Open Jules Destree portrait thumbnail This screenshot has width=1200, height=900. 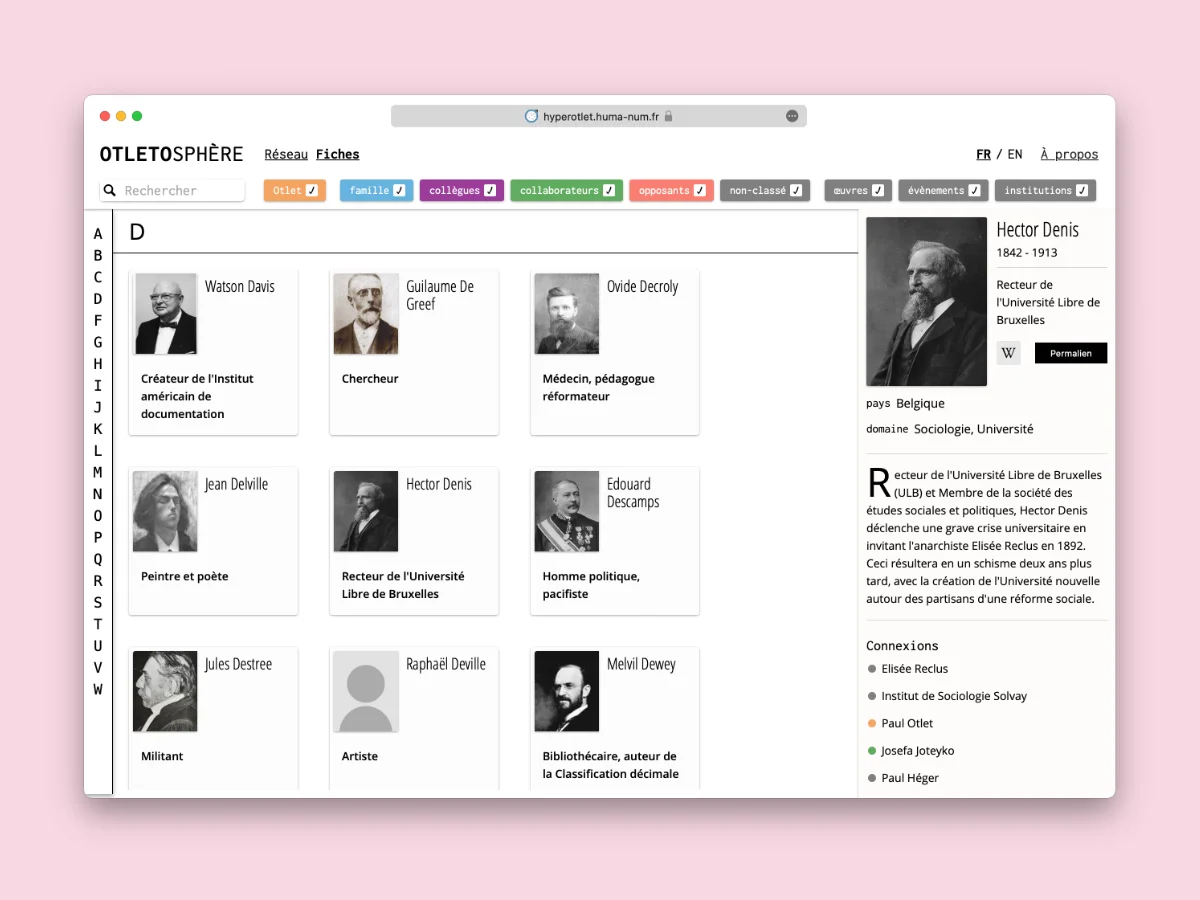point(165,692)
